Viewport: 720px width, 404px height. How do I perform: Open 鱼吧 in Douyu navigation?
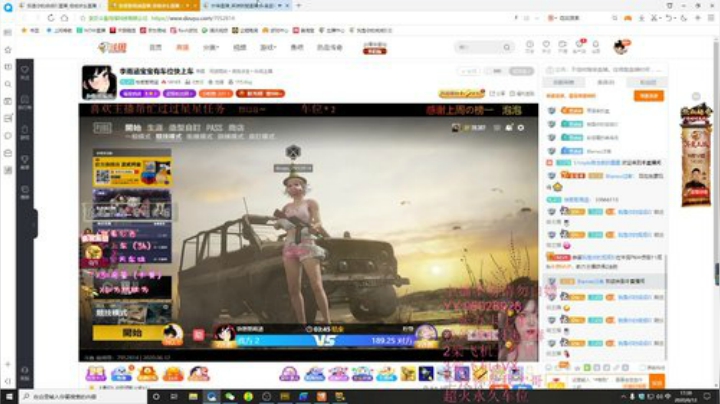coord(297,47)
